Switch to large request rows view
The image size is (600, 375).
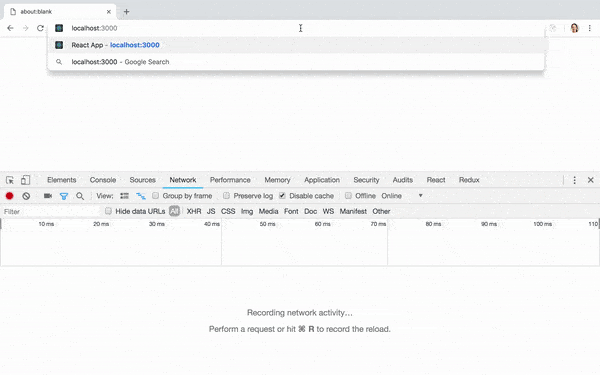[x=124, y=196]
